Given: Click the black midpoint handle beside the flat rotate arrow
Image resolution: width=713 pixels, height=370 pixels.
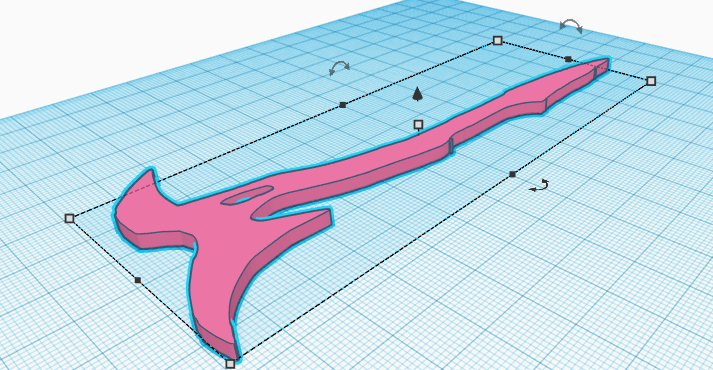Looking at the screenshot, I should 512,174.
